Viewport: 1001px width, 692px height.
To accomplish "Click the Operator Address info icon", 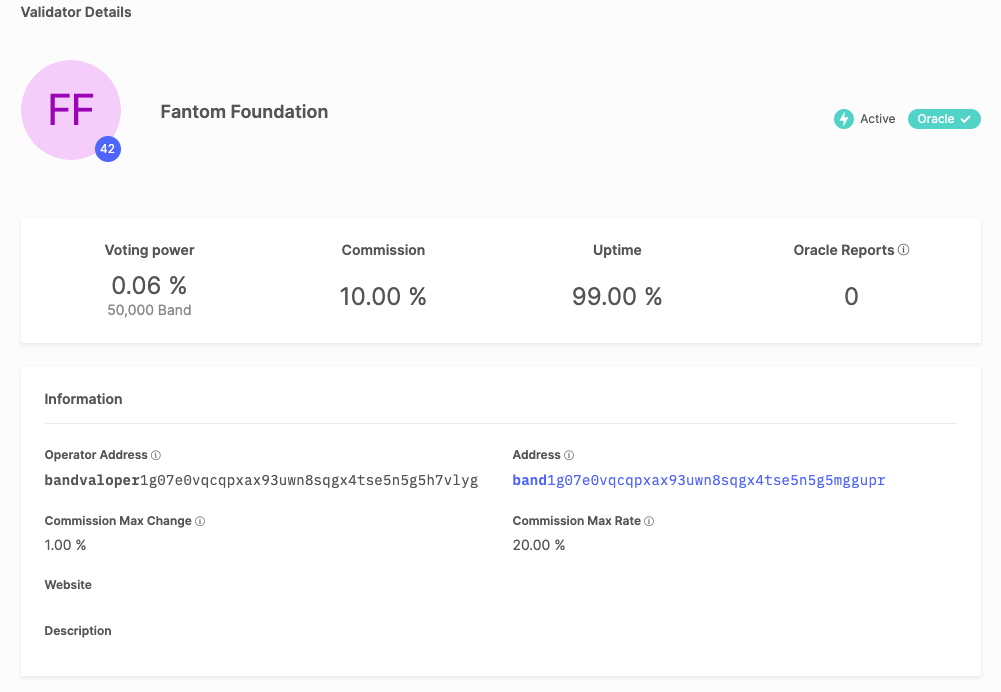I will pyautogui.click(x=156, y=455).
